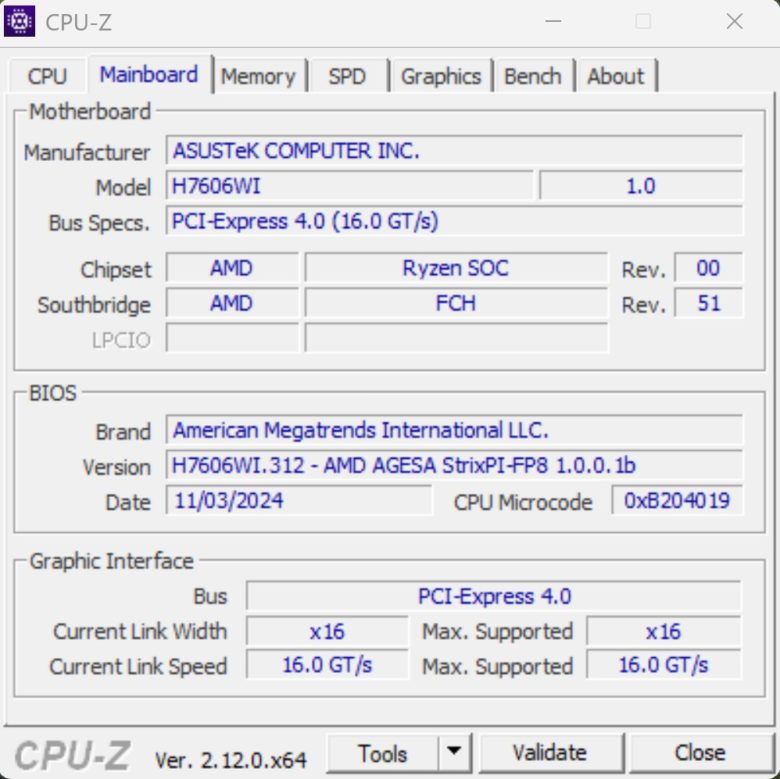Screen dimensions: 780x779
Task: Click the Close button at bottom
Action: click(x=700, y=753)
